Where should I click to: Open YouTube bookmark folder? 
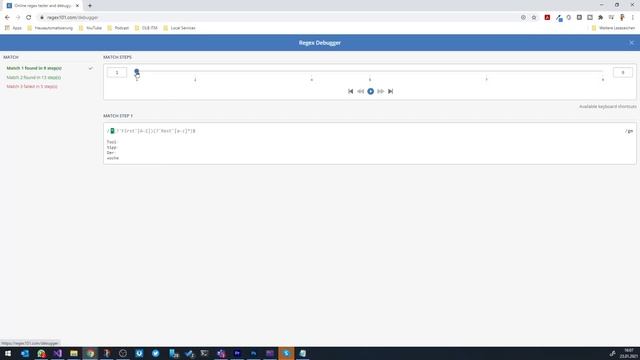90,28
